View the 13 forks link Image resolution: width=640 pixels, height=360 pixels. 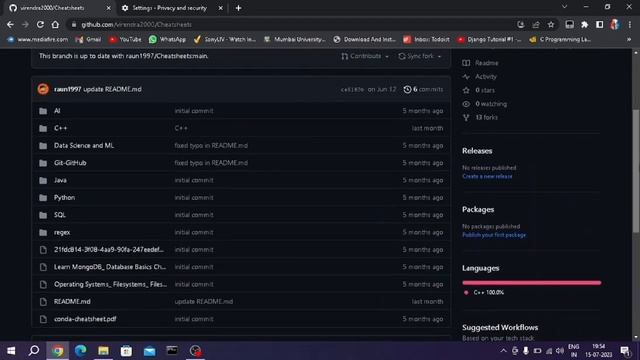[x=480, y=118]
